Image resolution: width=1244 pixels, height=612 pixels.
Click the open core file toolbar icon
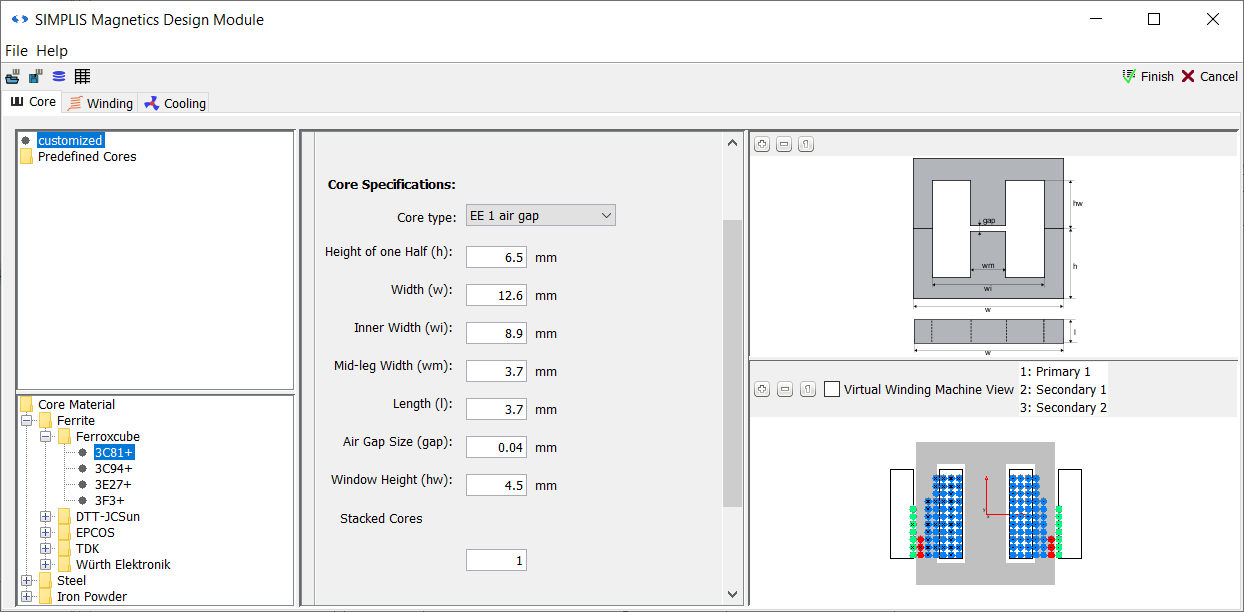13,76
